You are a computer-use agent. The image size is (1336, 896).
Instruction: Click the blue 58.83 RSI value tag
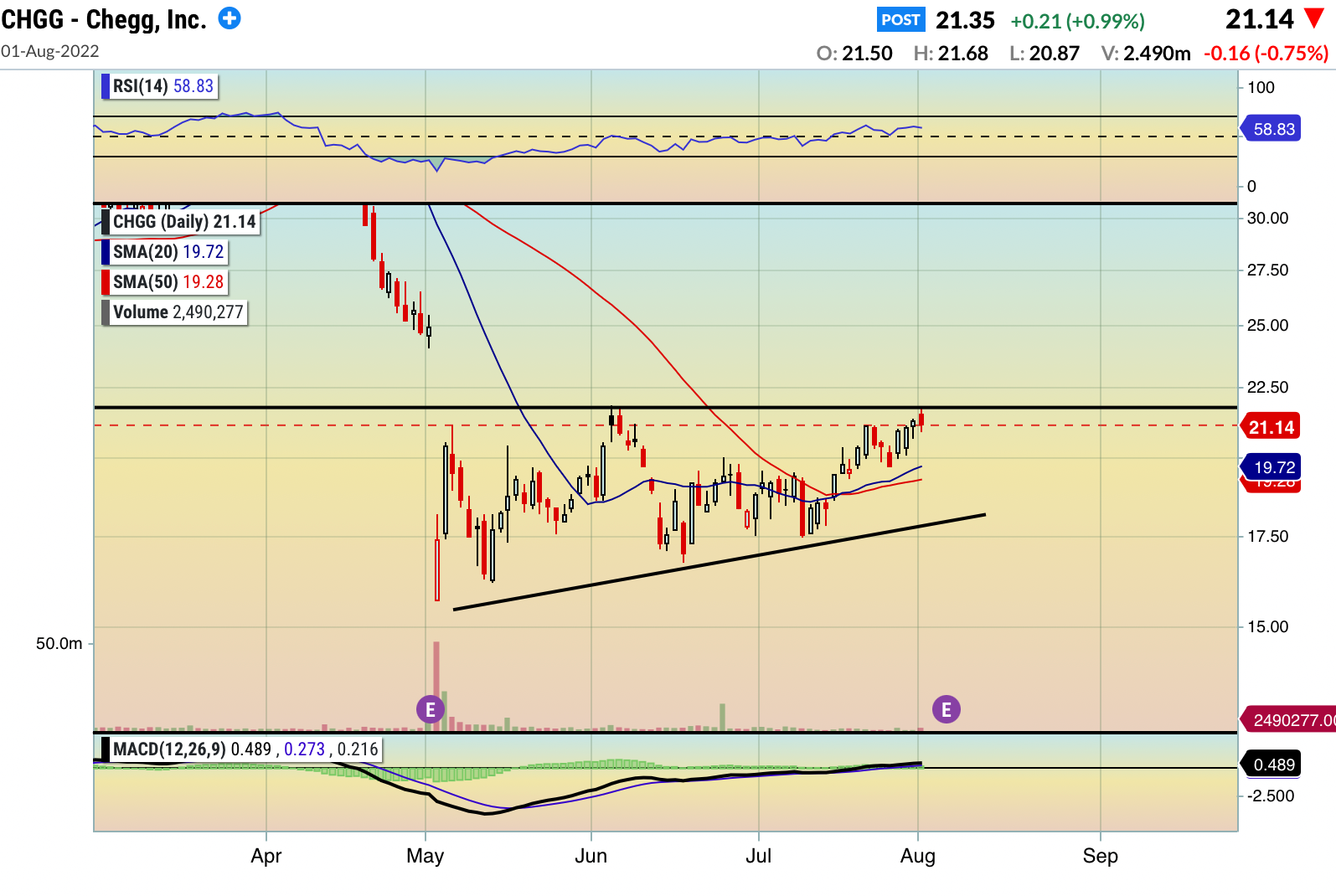click(x=1272, y=129)
